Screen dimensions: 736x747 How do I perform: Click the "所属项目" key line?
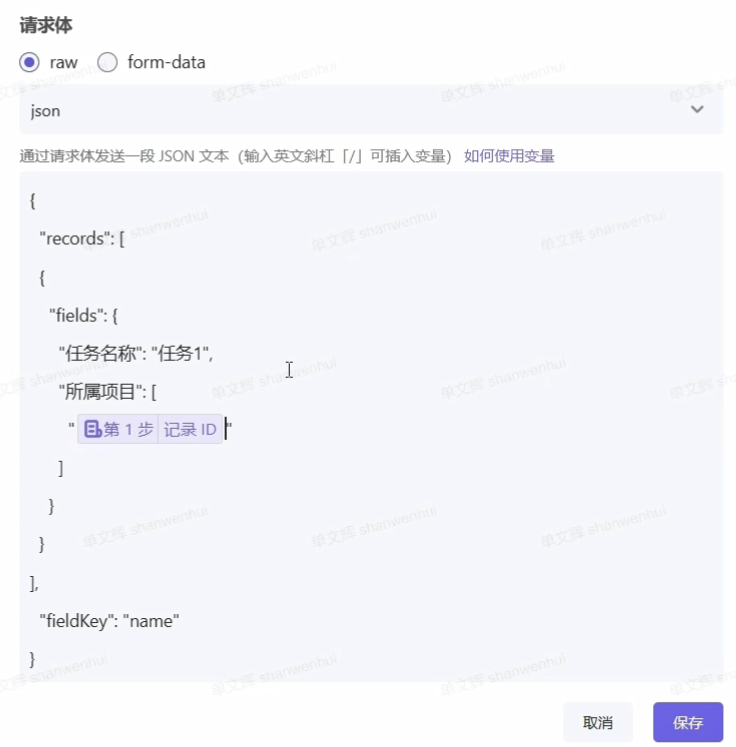tap(108, 392)
